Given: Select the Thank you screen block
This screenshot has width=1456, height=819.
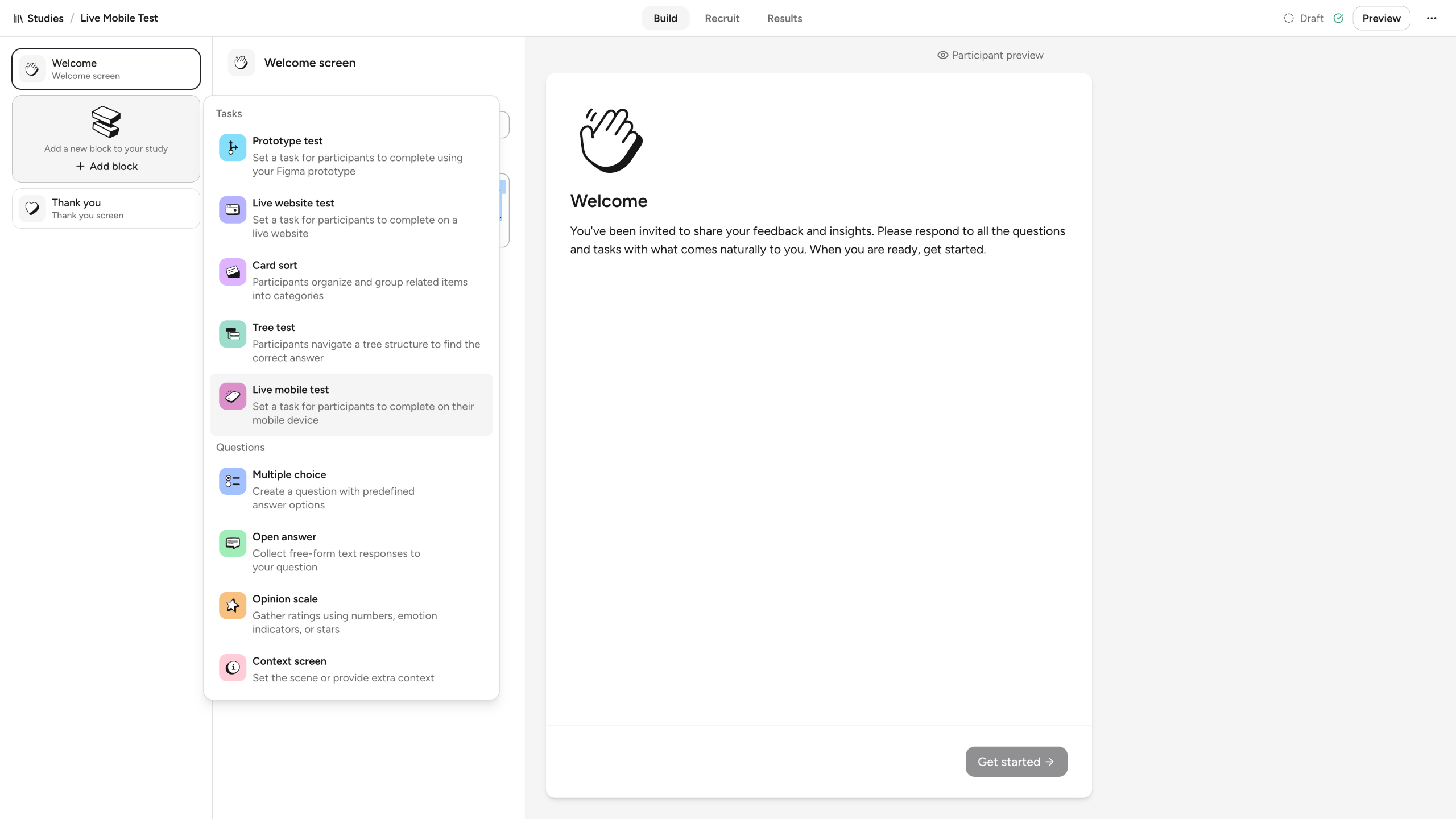Looking at the screenshot, I should coord(106,209).
